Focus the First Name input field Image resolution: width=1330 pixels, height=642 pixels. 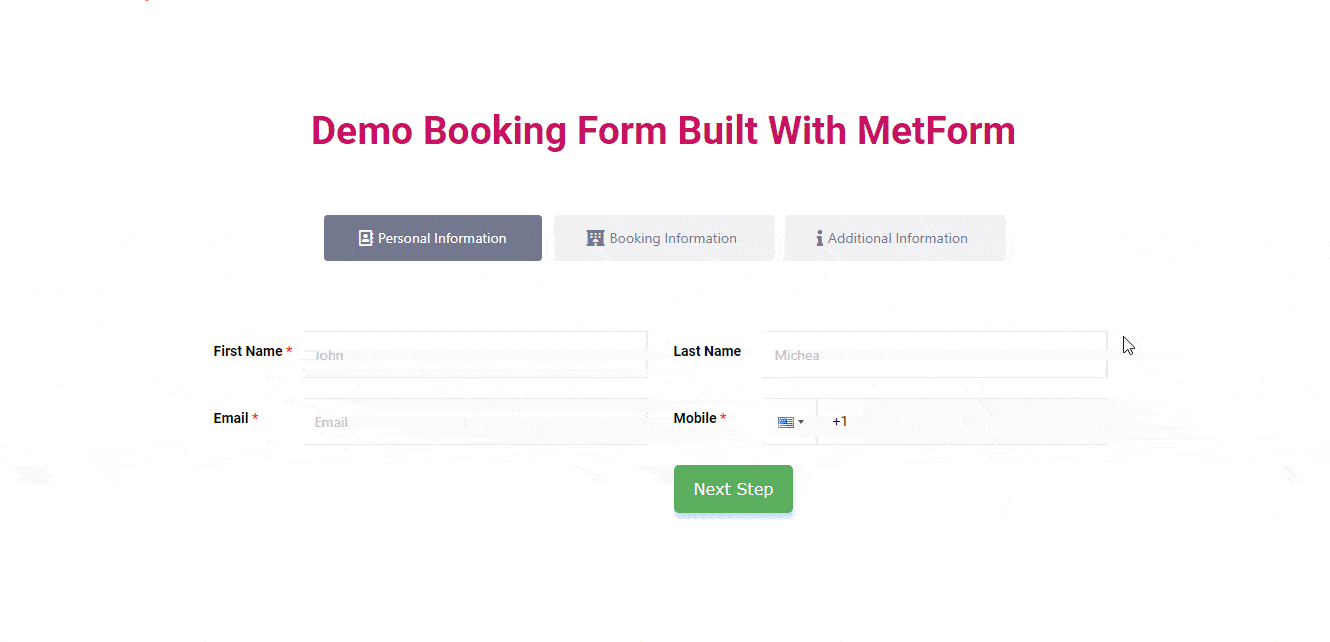pos(475,355)
